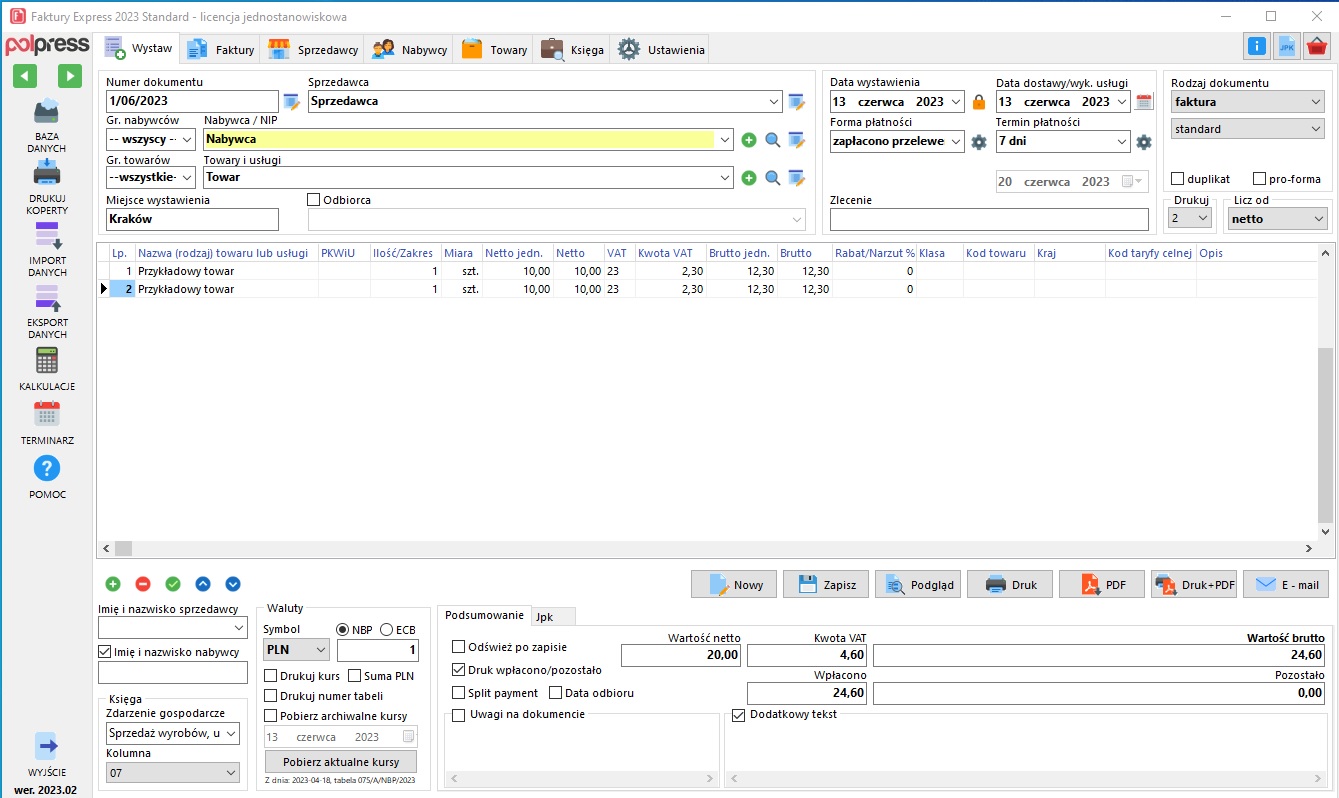Click green right arrow navigation button
The width and height of the screenshot is (1339, 798).
coord(69,76)
